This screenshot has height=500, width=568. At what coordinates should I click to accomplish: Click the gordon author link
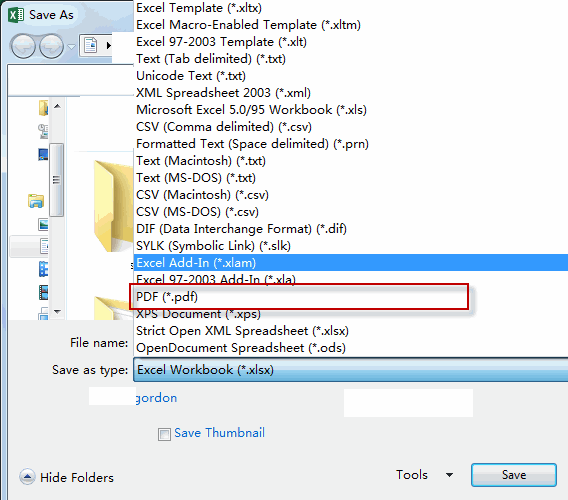(156, 398)
